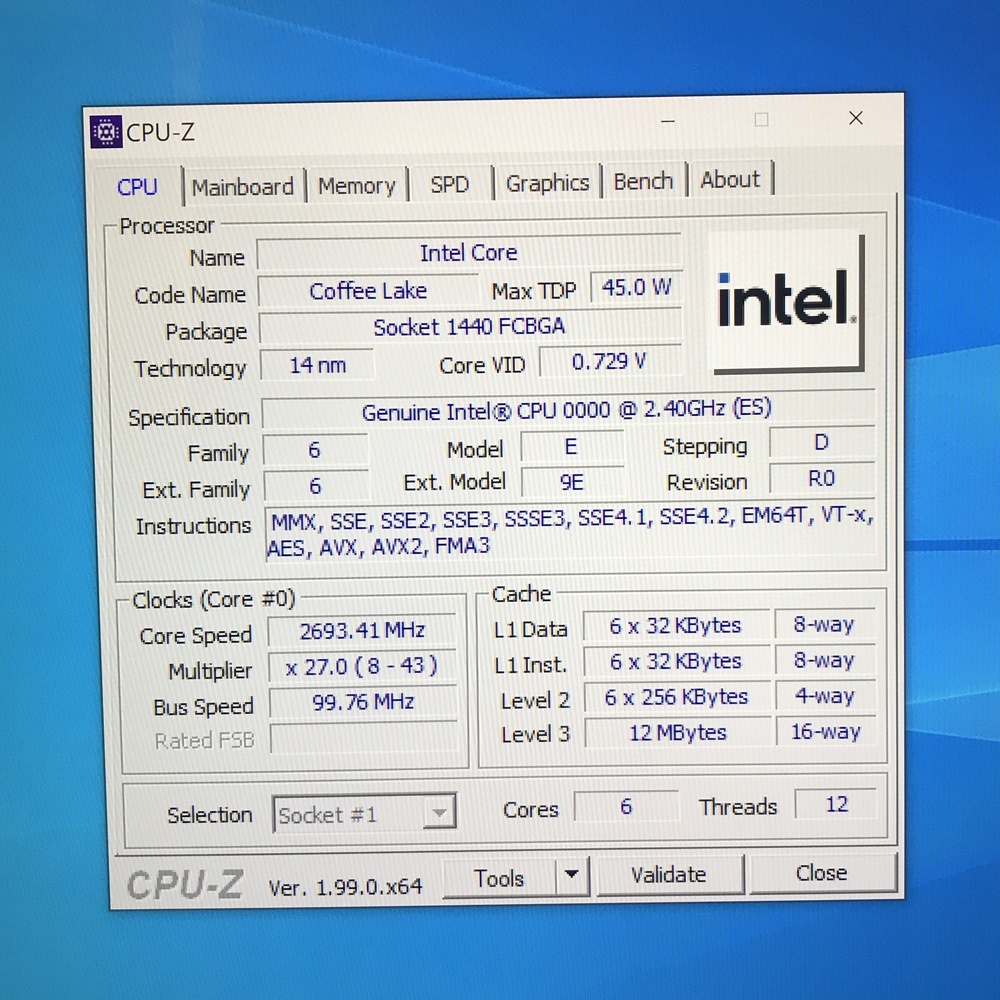Switch to the Graphics tab

click(547, 183)
